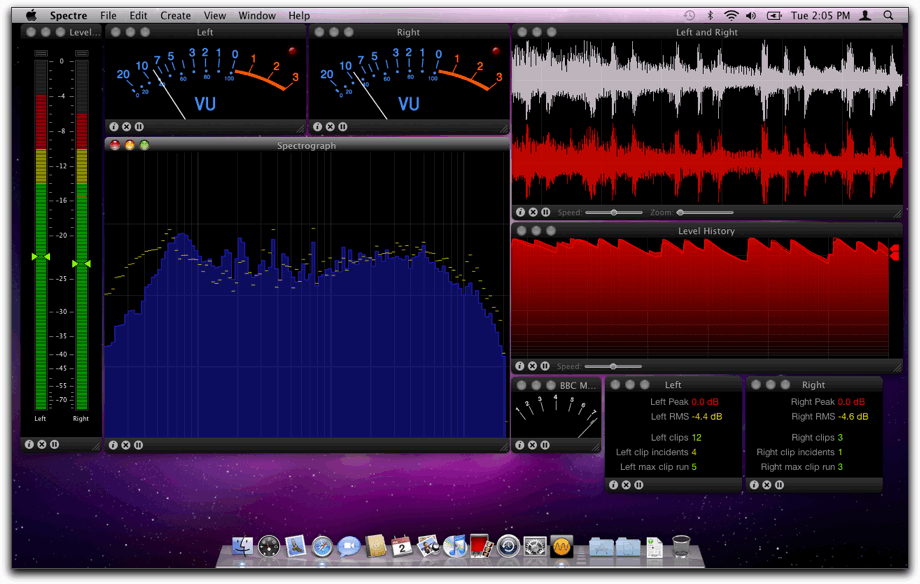Open the Spectrograph info icon
The image size is (920, 584).
coord(113,445)
